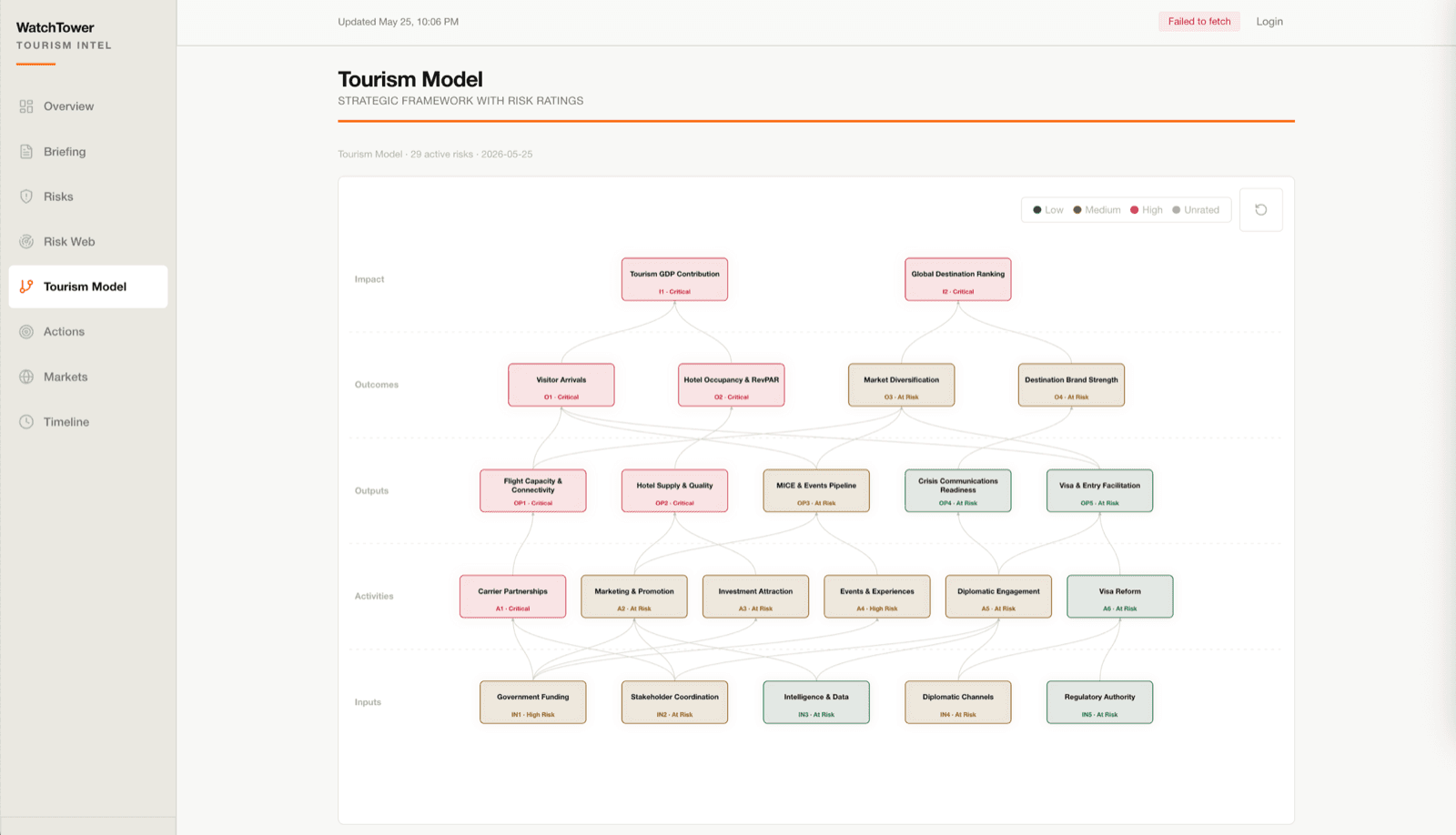The image size is (1456, 835).
Task: Select the Government Funding node
Action: coord(533,702)
